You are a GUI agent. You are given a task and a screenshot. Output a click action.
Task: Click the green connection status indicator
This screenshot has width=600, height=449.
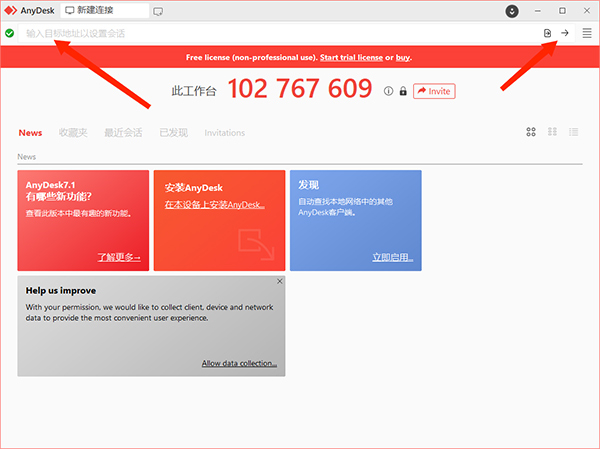(10, 33)
